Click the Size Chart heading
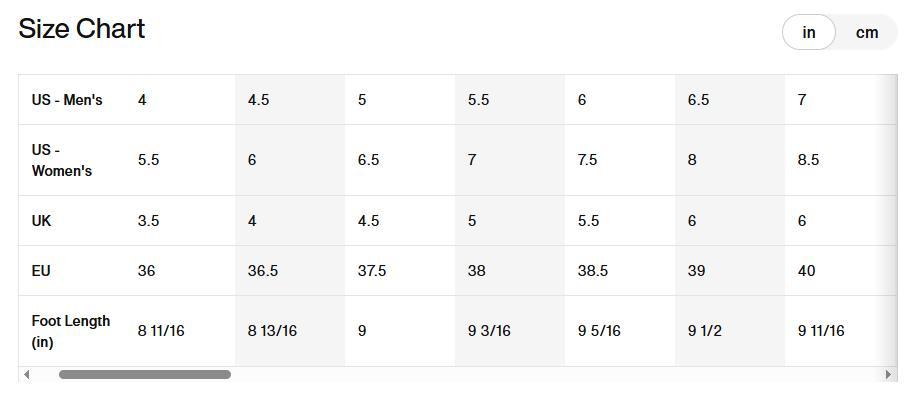The width and height of the screenshot is (911, 410). tap(82, 29)
